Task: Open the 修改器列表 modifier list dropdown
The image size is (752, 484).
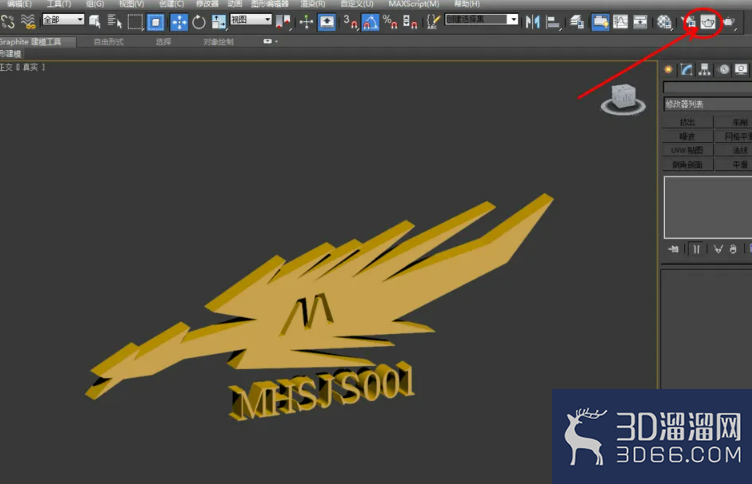Action: [707, 104]
